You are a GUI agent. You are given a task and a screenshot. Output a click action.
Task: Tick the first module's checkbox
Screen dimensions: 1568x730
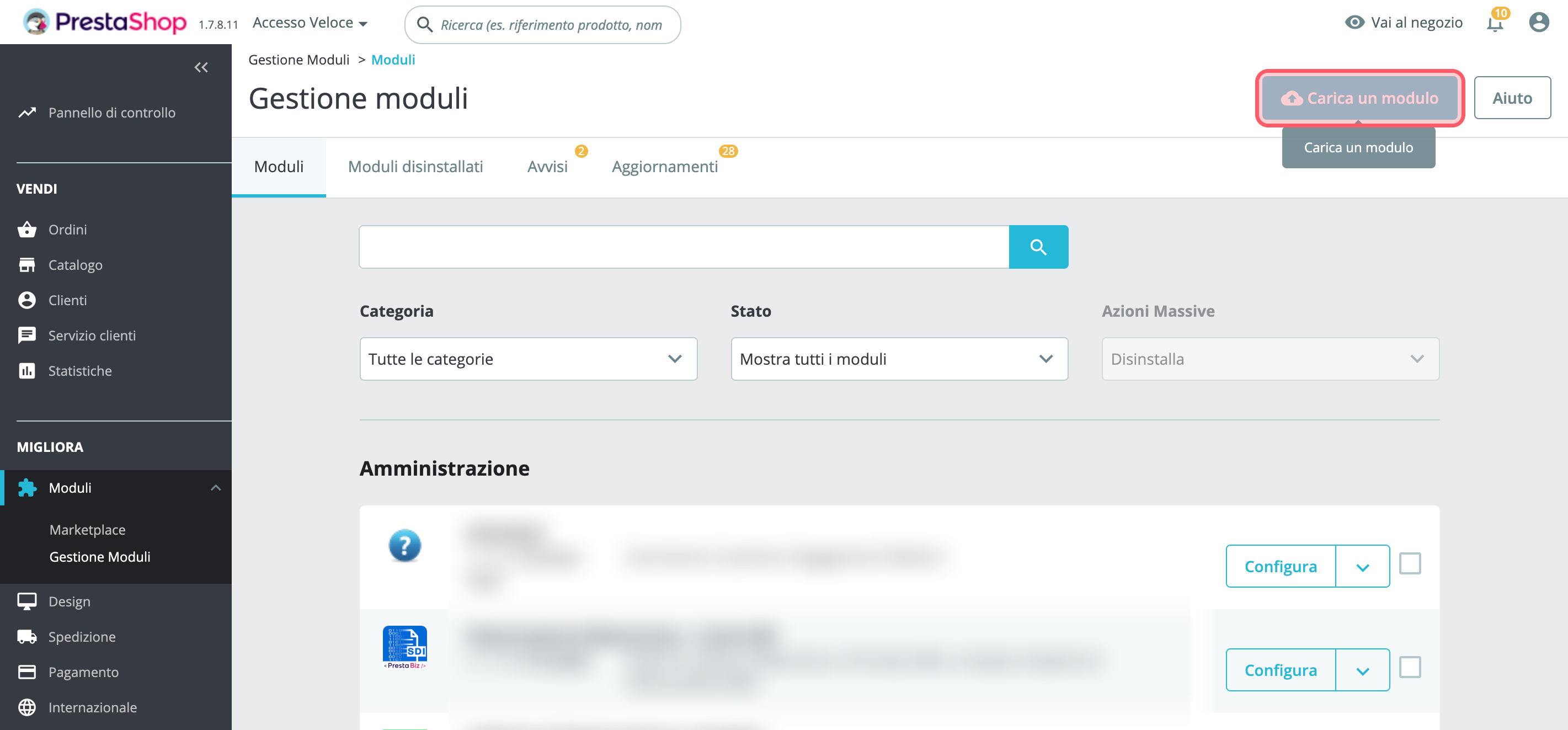(x=1410, y=564)
